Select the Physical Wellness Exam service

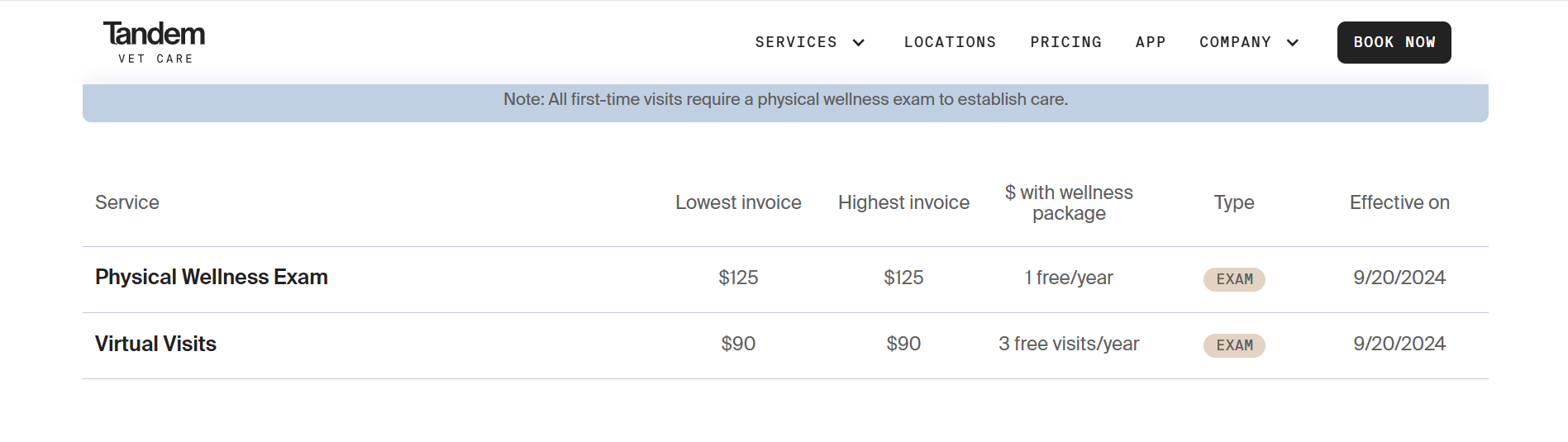[x=212, y=278]
